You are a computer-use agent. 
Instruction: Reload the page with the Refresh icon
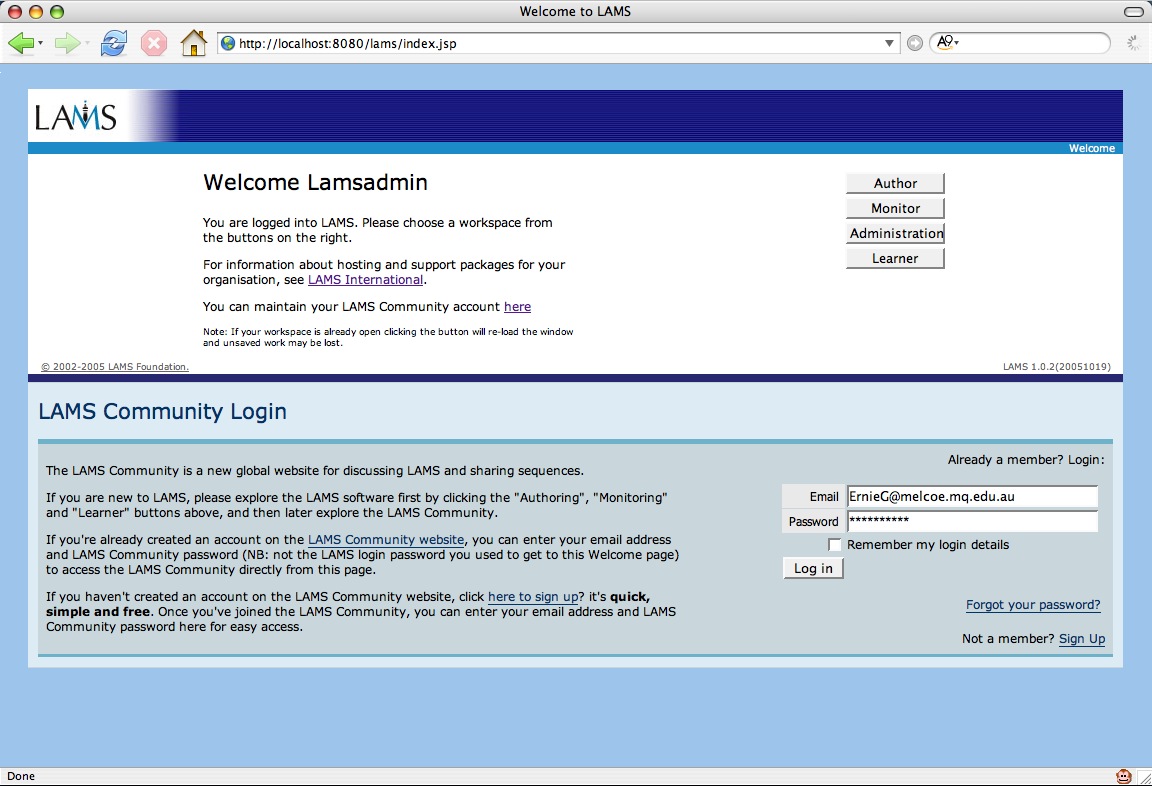(114, 44)
